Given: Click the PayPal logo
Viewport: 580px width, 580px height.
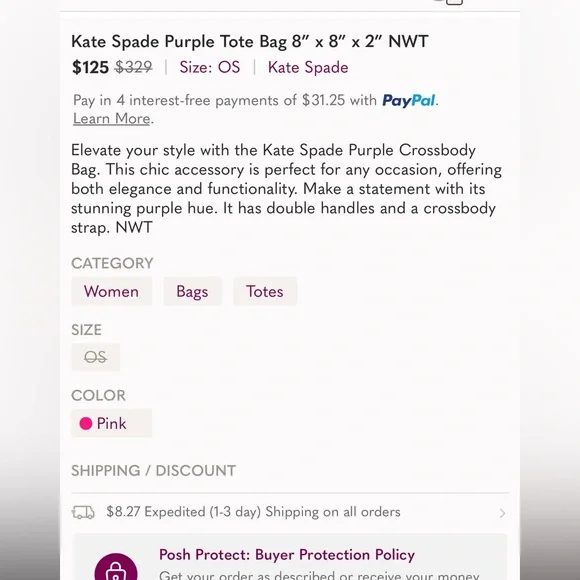Looking at the screenshot, I should point(408,101).
